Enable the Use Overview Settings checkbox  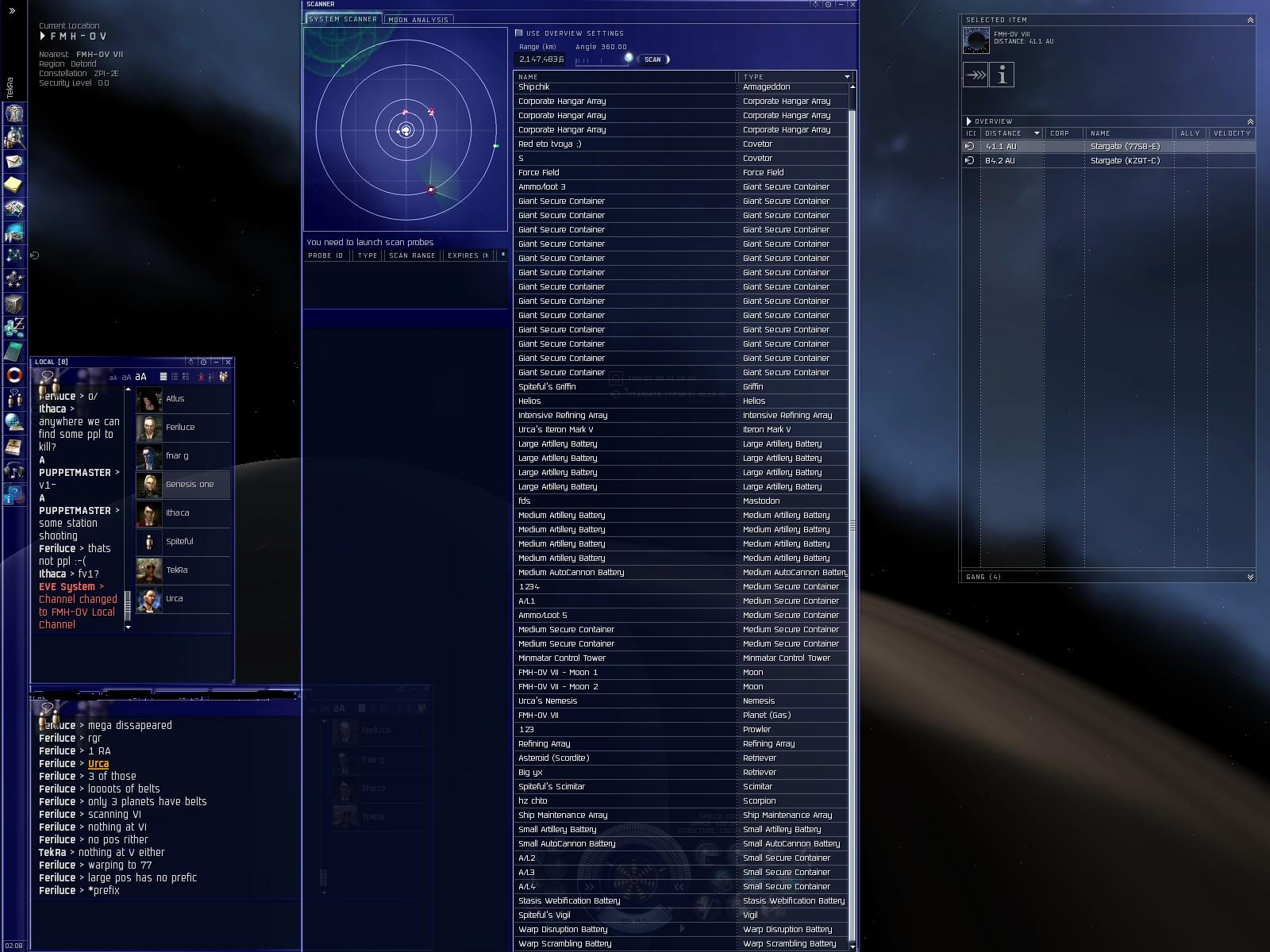(519, 33)
